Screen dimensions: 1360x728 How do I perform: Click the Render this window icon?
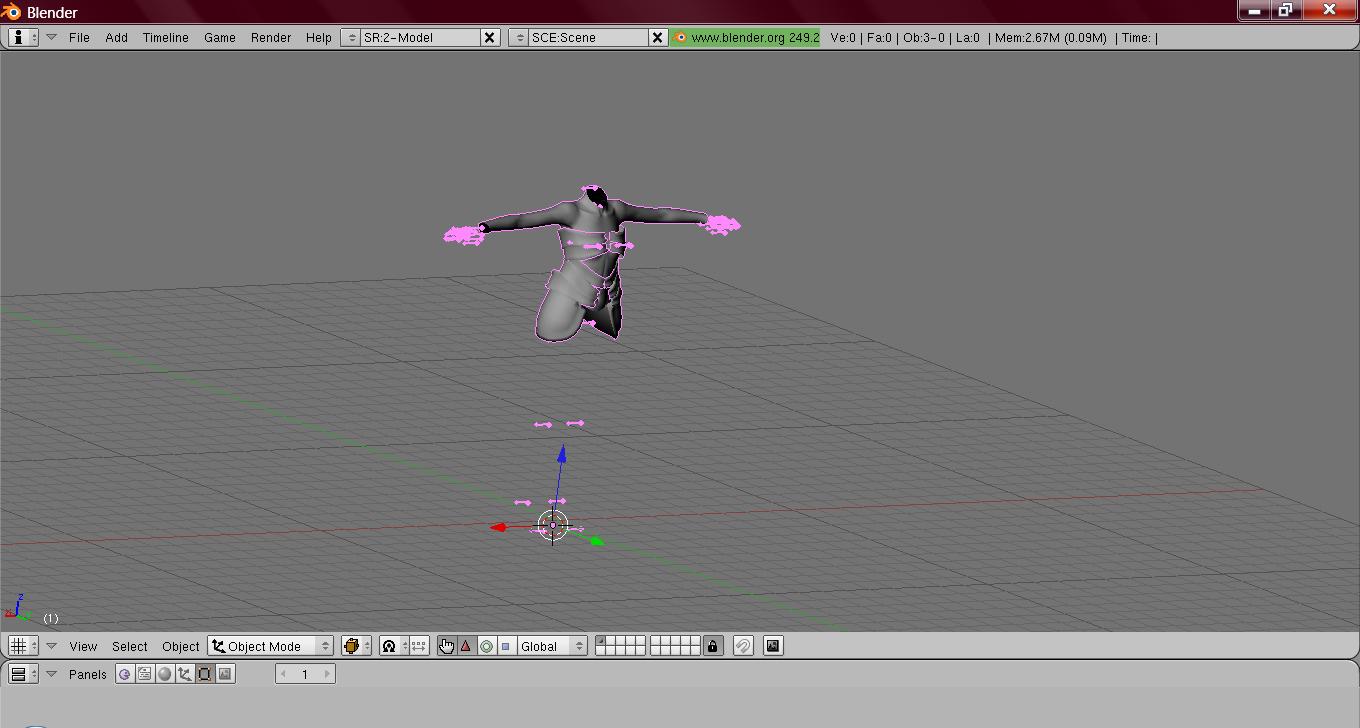tap(773, 646)
